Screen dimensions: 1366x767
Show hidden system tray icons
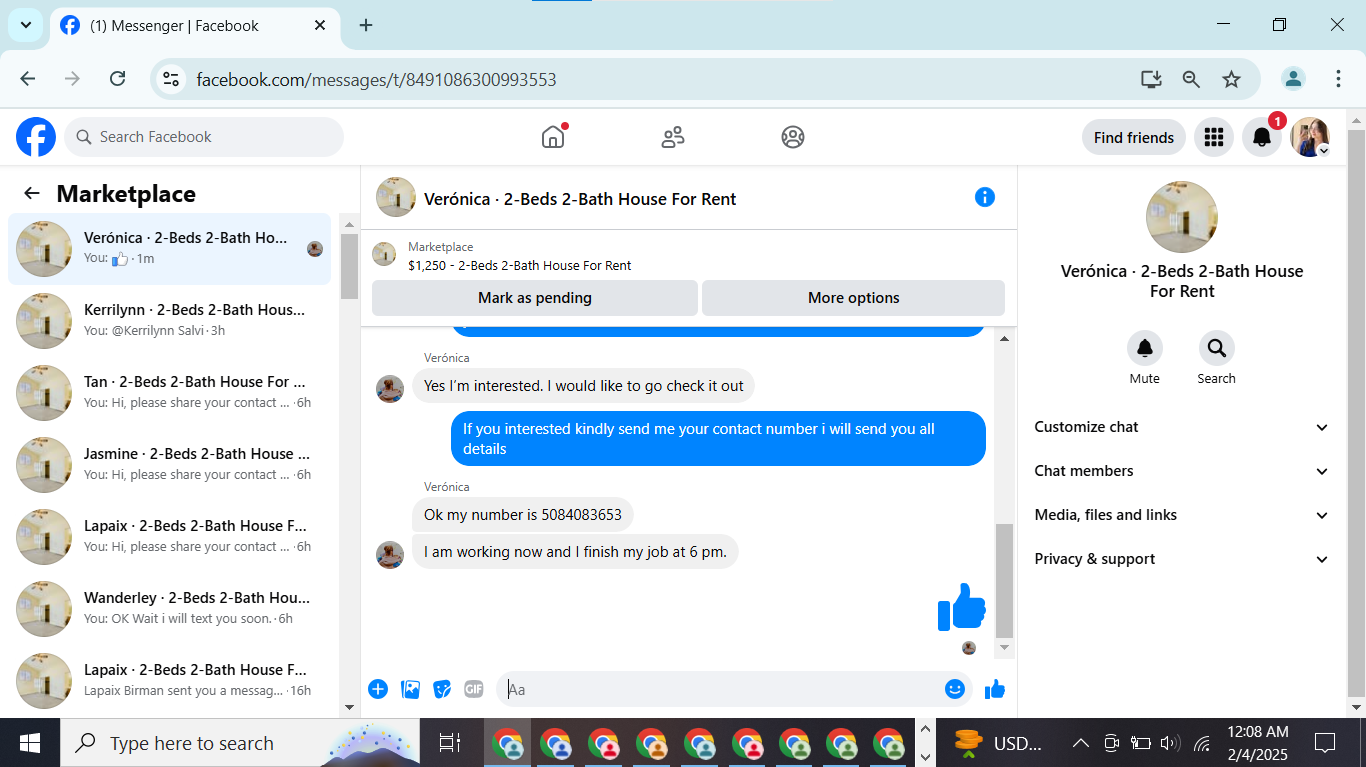click(1081, 743)
